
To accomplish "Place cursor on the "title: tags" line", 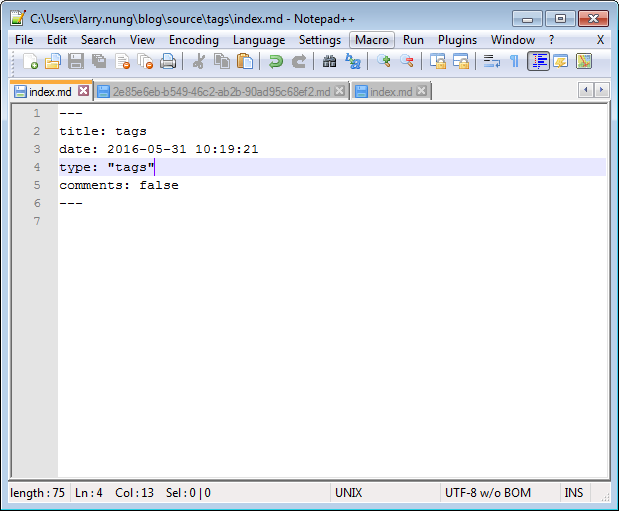I will (103, 131).
